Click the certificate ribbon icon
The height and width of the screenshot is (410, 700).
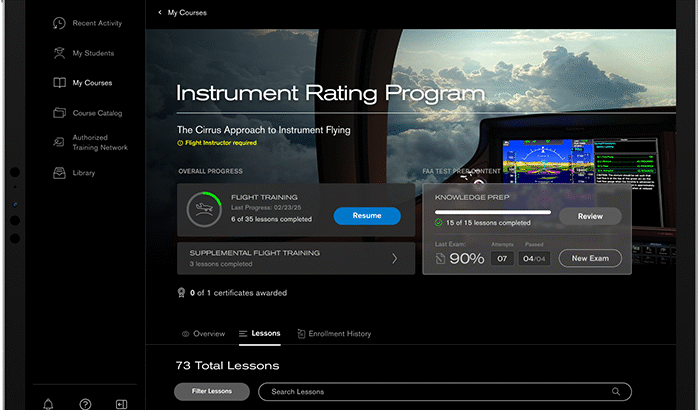coord(181,293)
